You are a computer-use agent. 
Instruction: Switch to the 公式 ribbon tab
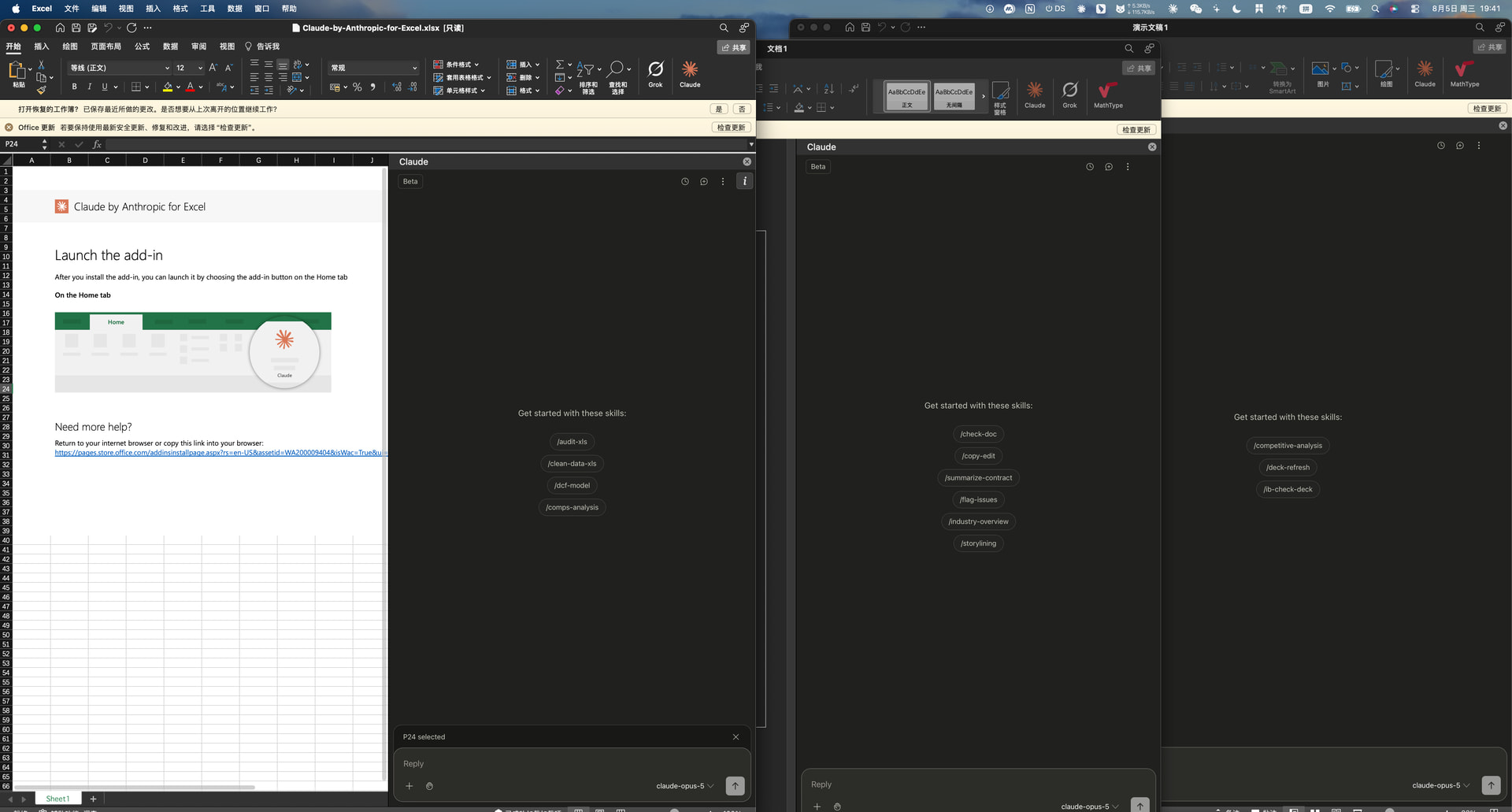(142, 46)
